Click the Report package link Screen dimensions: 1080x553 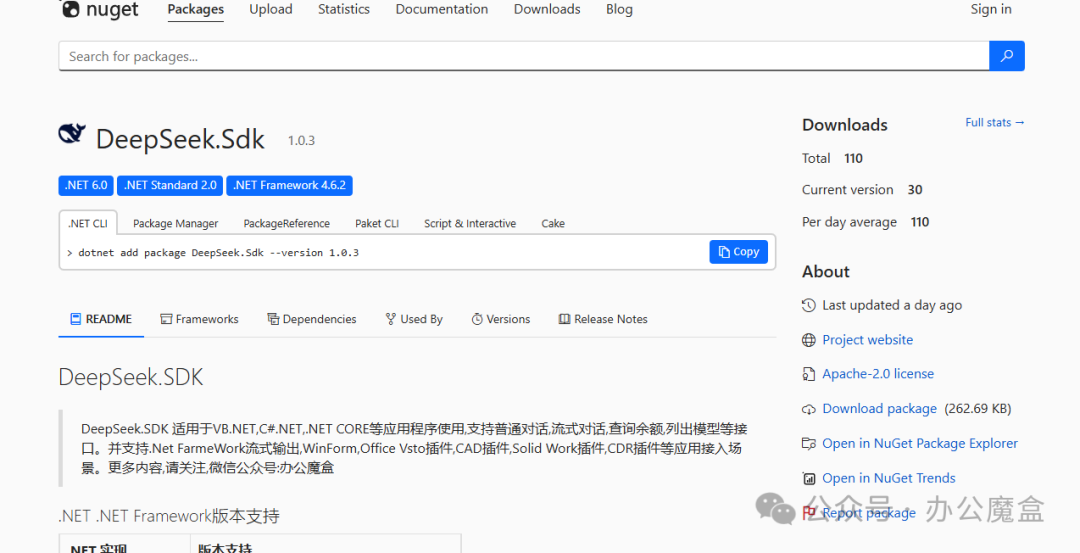869,512
